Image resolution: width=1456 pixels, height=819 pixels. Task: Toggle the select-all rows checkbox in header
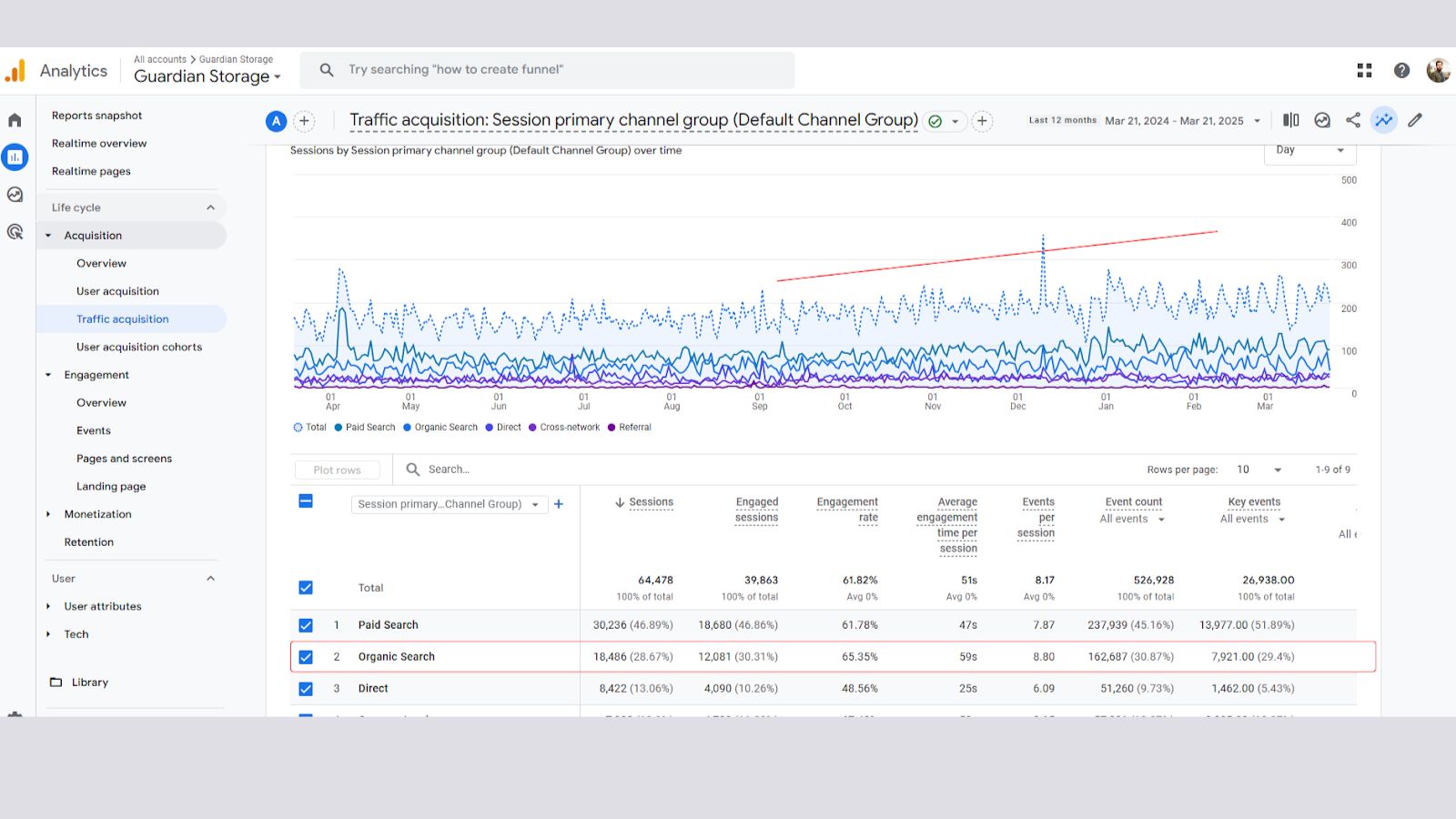tap(306, 501)
